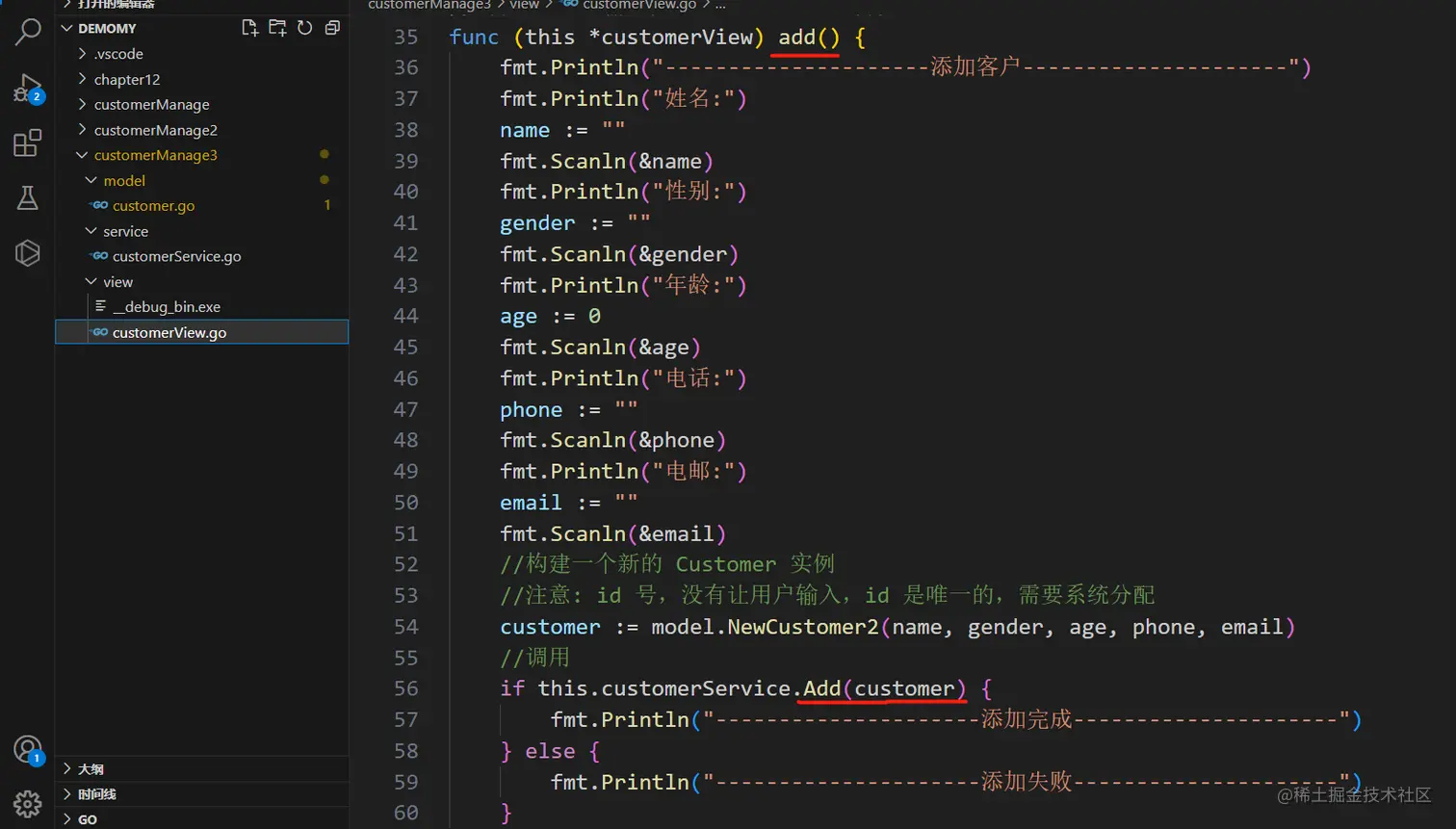This screenshot has height=829, width=1456.
Task: Open the Accounts menu icon
Action: click(x=28, y=749)
